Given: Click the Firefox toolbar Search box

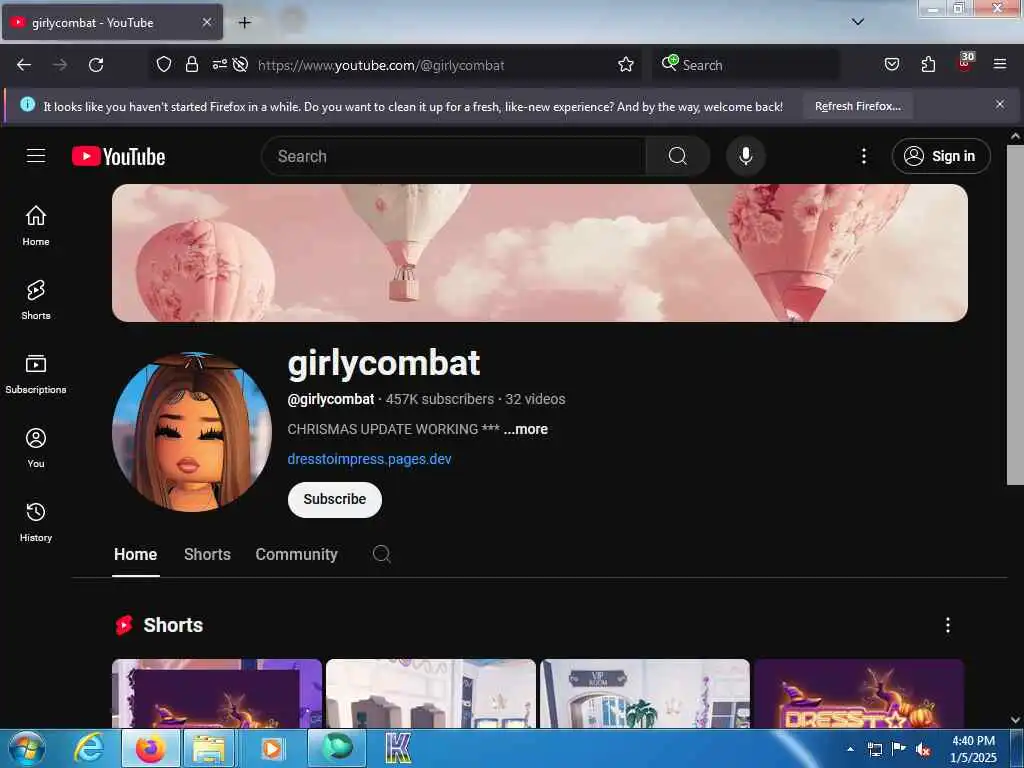Looking at the screenshot, I should coord(745,65).
